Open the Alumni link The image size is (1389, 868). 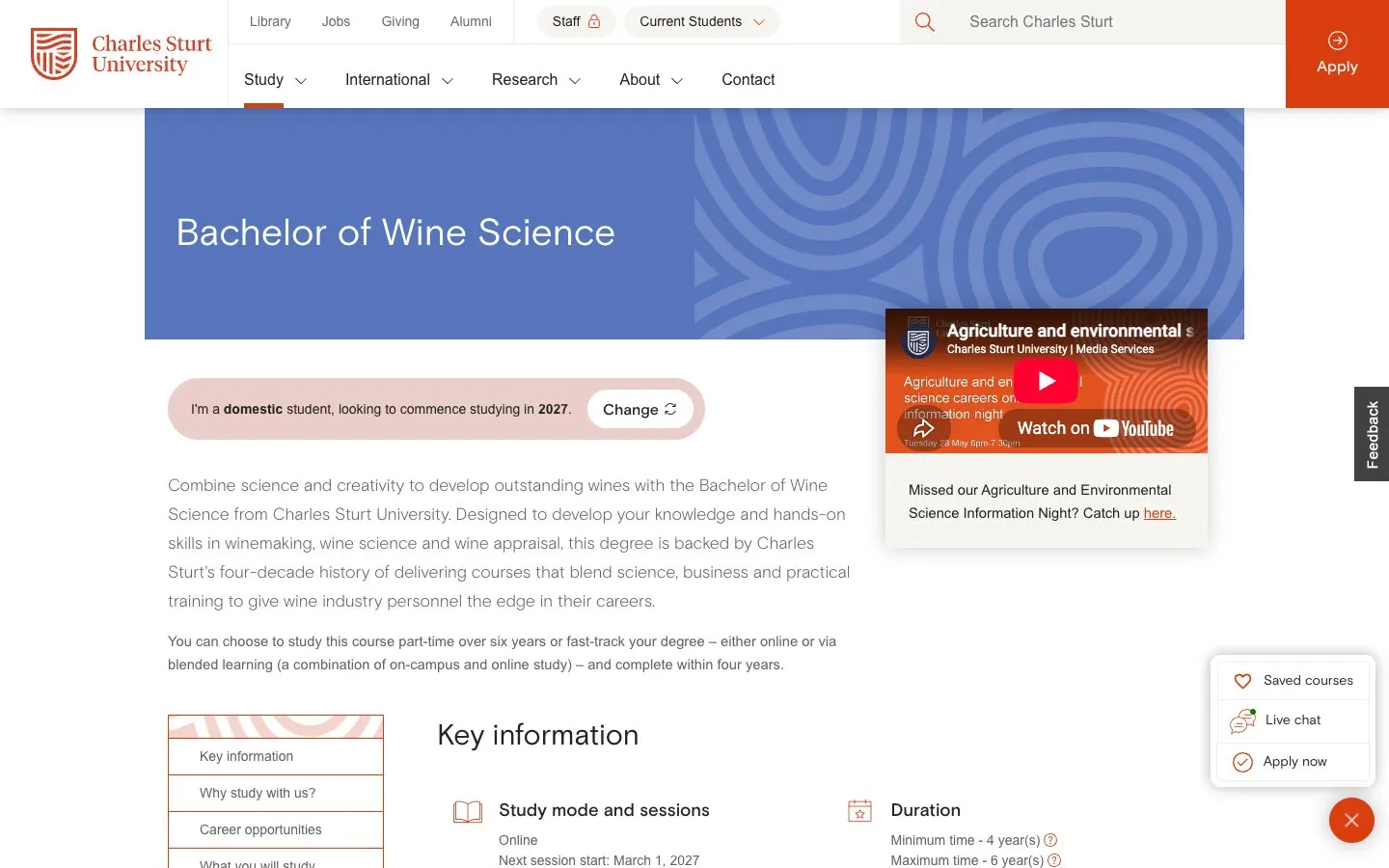pos(471,21)
